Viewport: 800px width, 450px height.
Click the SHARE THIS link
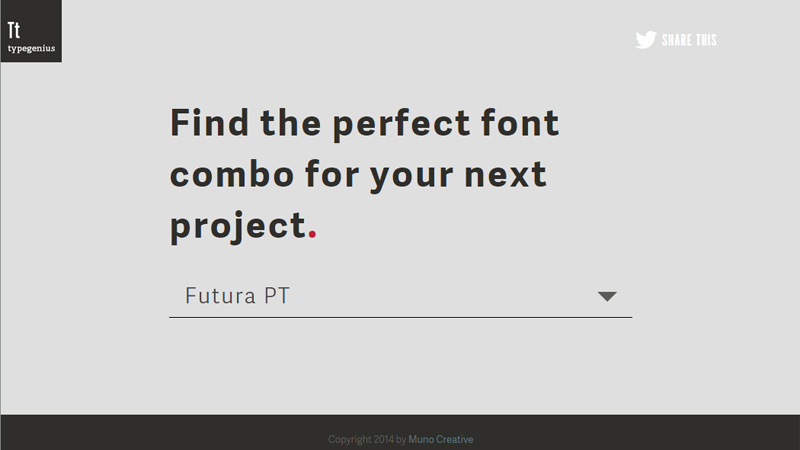689,40
